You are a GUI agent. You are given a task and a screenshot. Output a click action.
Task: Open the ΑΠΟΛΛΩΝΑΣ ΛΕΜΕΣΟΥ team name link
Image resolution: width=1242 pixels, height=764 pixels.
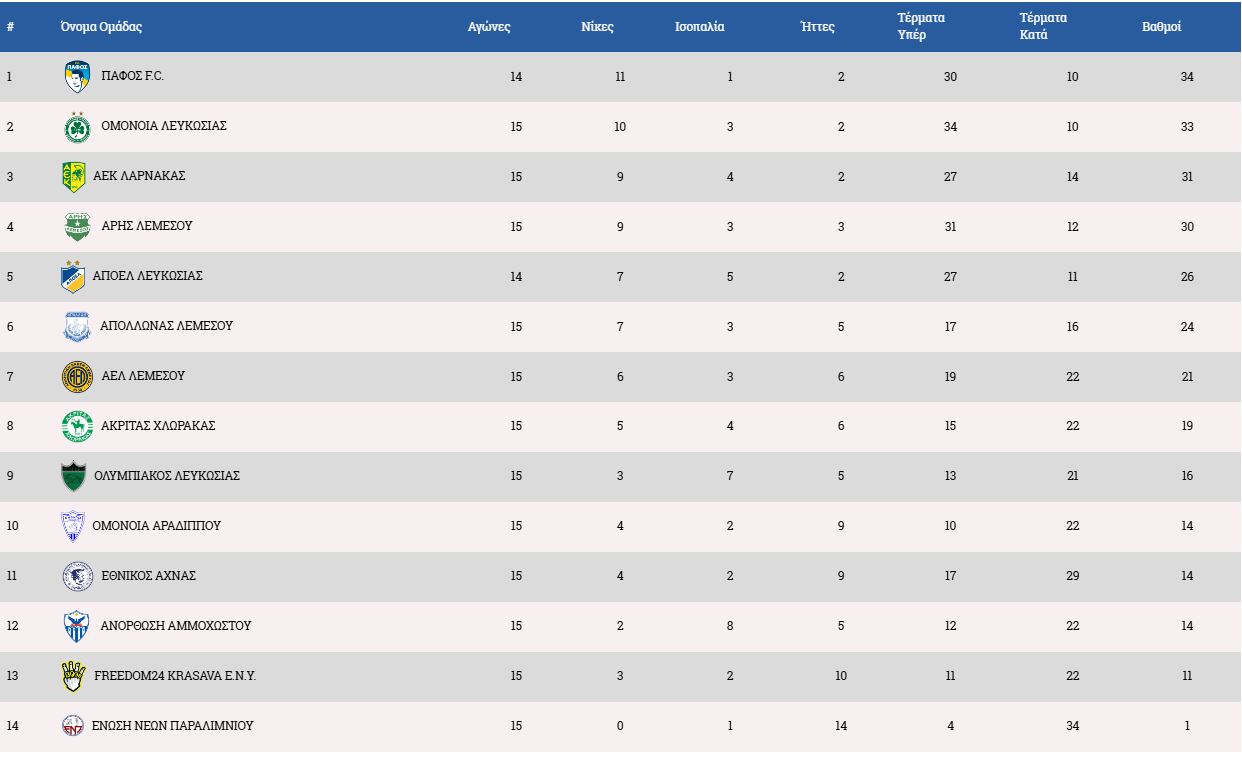pos(166,326)
